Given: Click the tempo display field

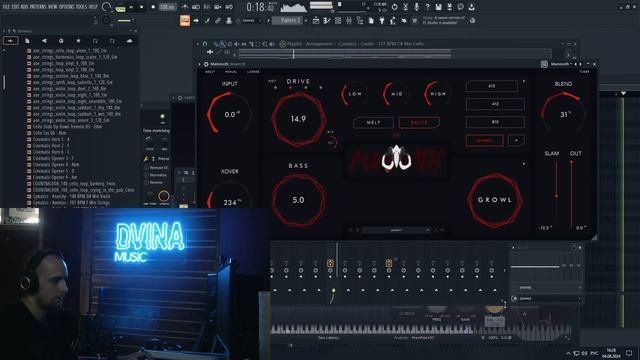Looking at the screenshot, I should (x=167, y=7).
